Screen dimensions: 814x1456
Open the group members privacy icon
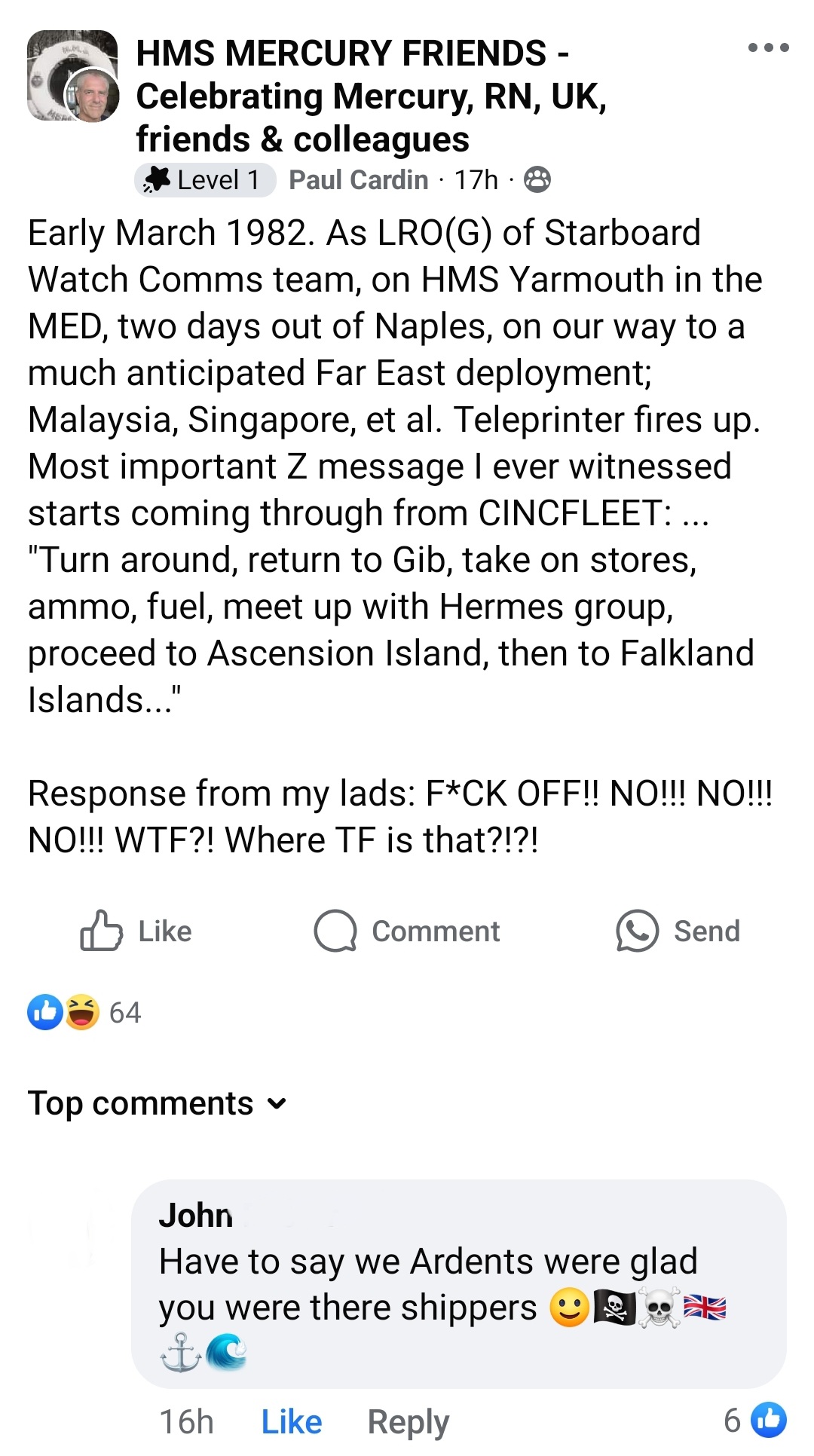[537, 180]
